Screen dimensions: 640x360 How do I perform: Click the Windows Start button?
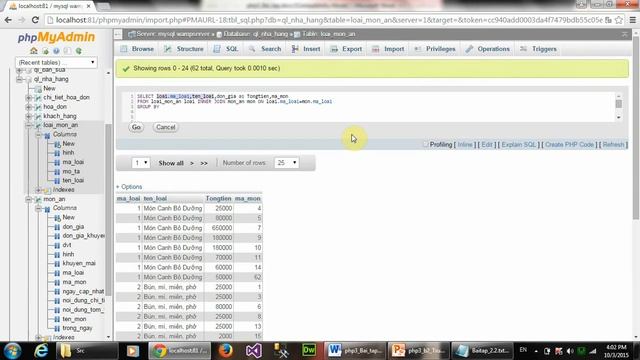12,351
